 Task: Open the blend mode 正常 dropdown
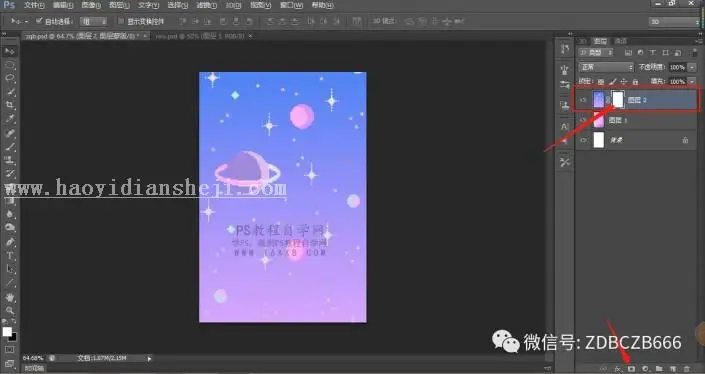pos(606,67)
